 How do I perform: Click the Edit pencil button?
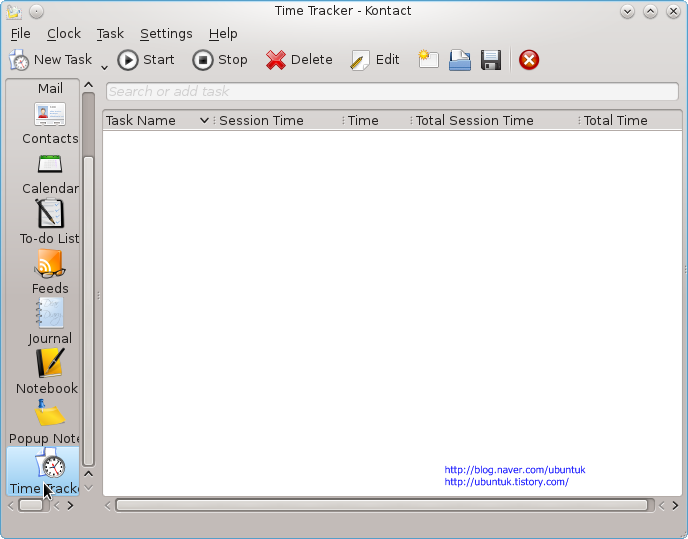375,60
